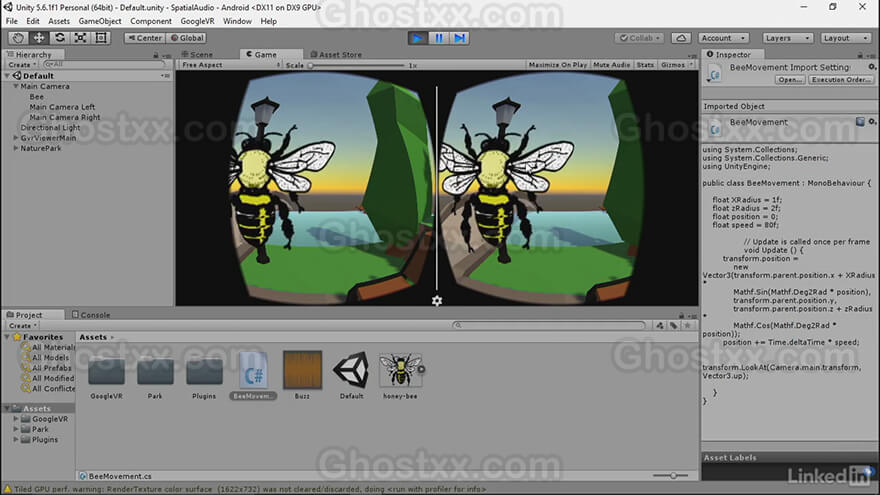
Task: Open the Free Aspect dropdown
Action: (230, 65)
